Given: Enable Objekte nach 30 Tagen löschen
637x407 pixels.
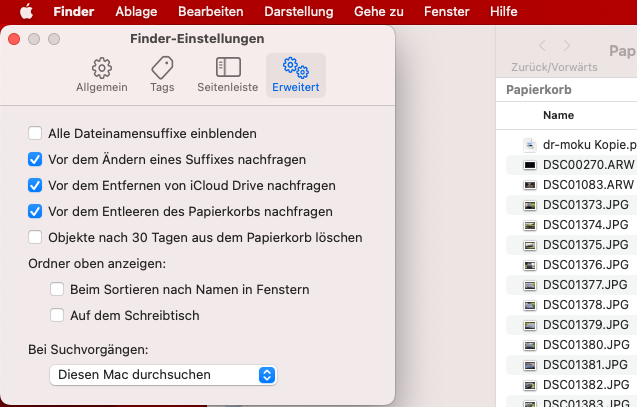Looking at the screenshot, I should (35, 237).
